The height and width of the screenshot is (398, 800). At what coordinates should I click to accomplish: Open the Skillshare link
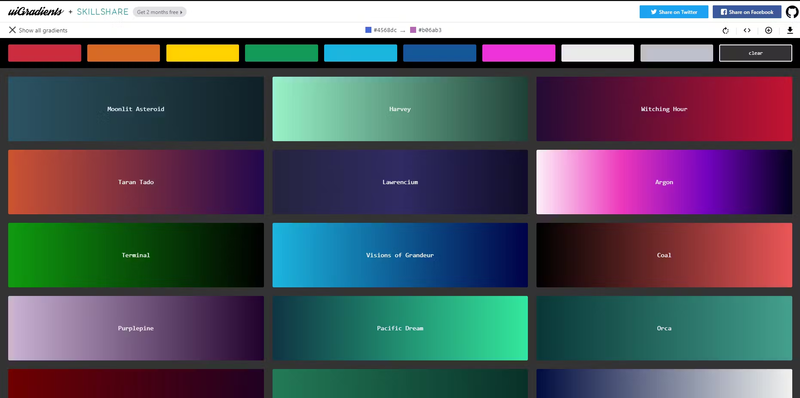(x=103, y=12)
